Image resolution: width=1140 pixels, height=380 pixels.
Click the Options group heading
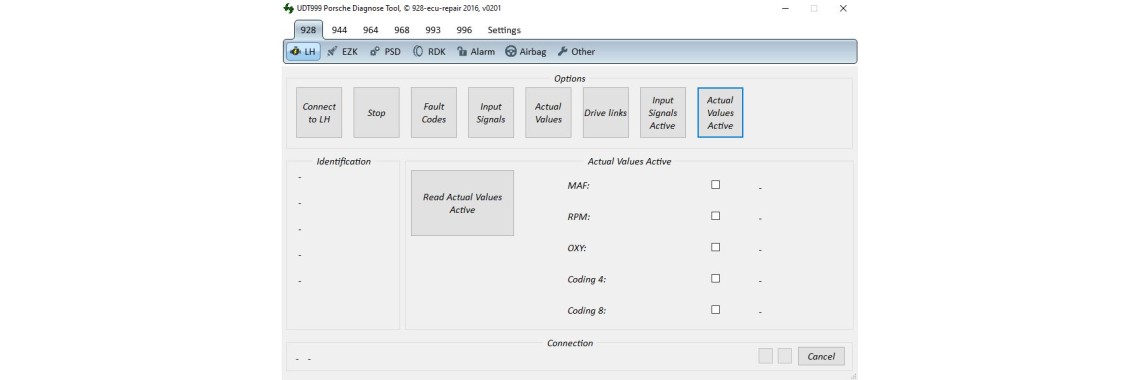(x=570, y=78)
